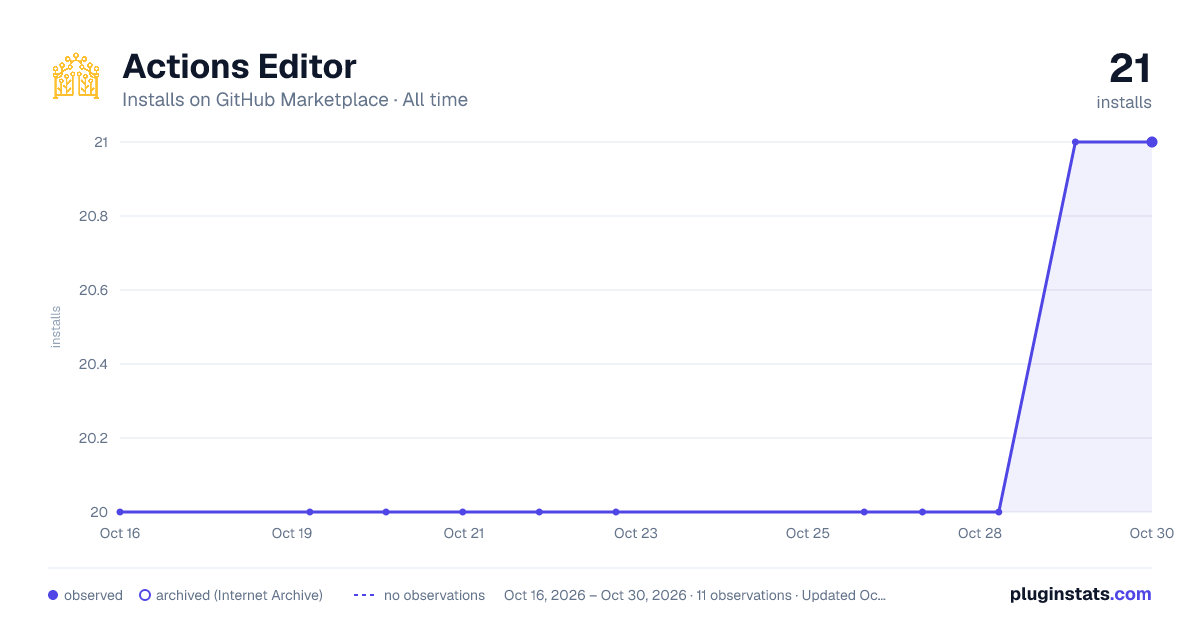
Task: Click the 'no observations' legend label
Action: (x=434, y=595)
